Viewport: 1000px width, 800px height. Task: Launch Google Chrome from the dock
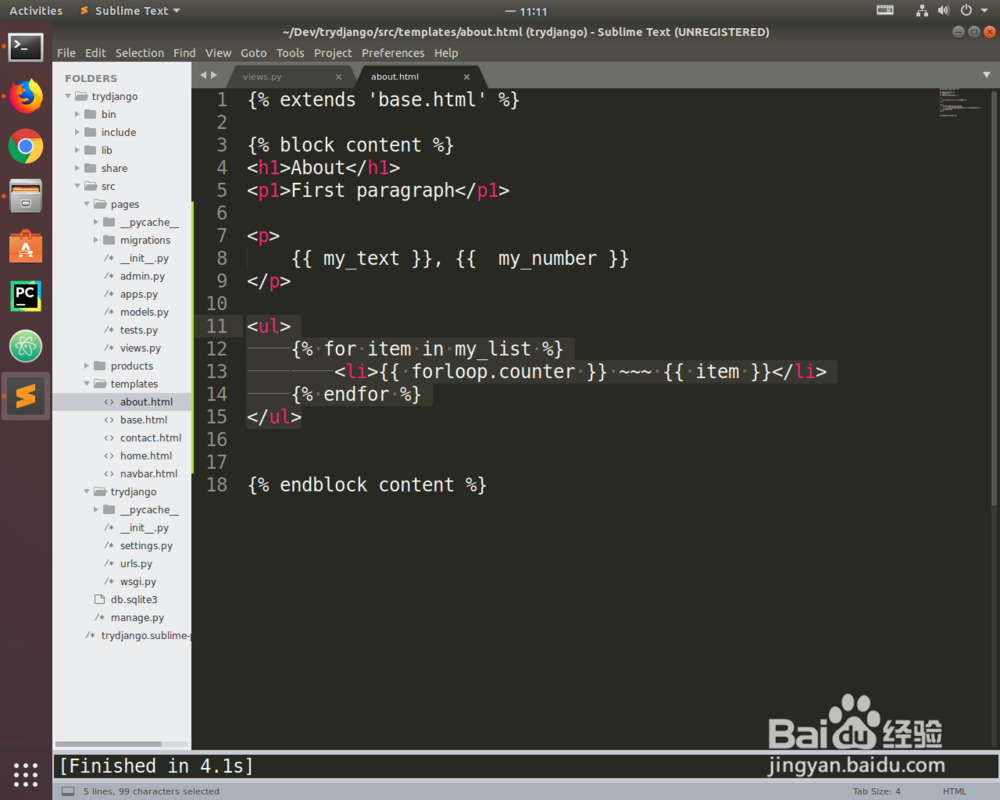pos(26,147)
